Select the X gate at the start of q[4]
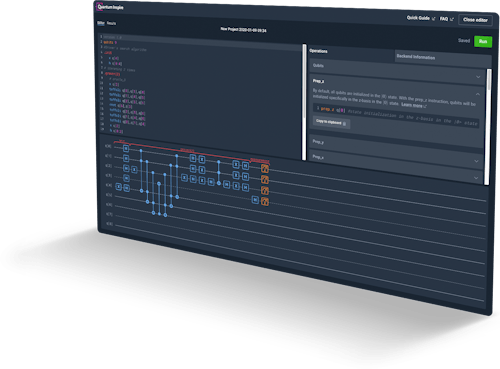The image size is (500, 369). click(118, 187)
